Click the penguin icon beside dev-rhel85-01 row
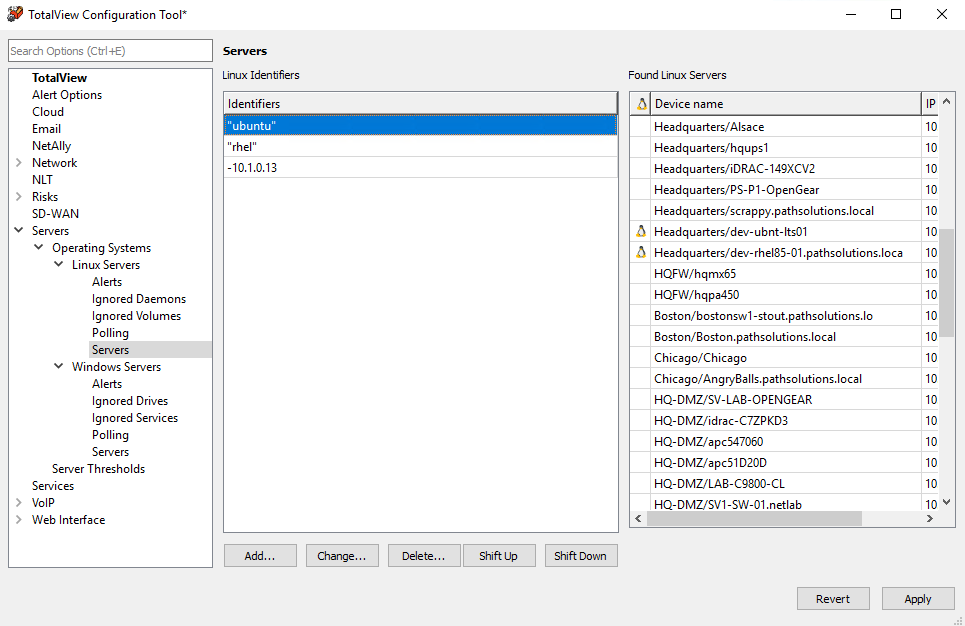Screen dimensions: 965x626 click(x=640, y=252)
